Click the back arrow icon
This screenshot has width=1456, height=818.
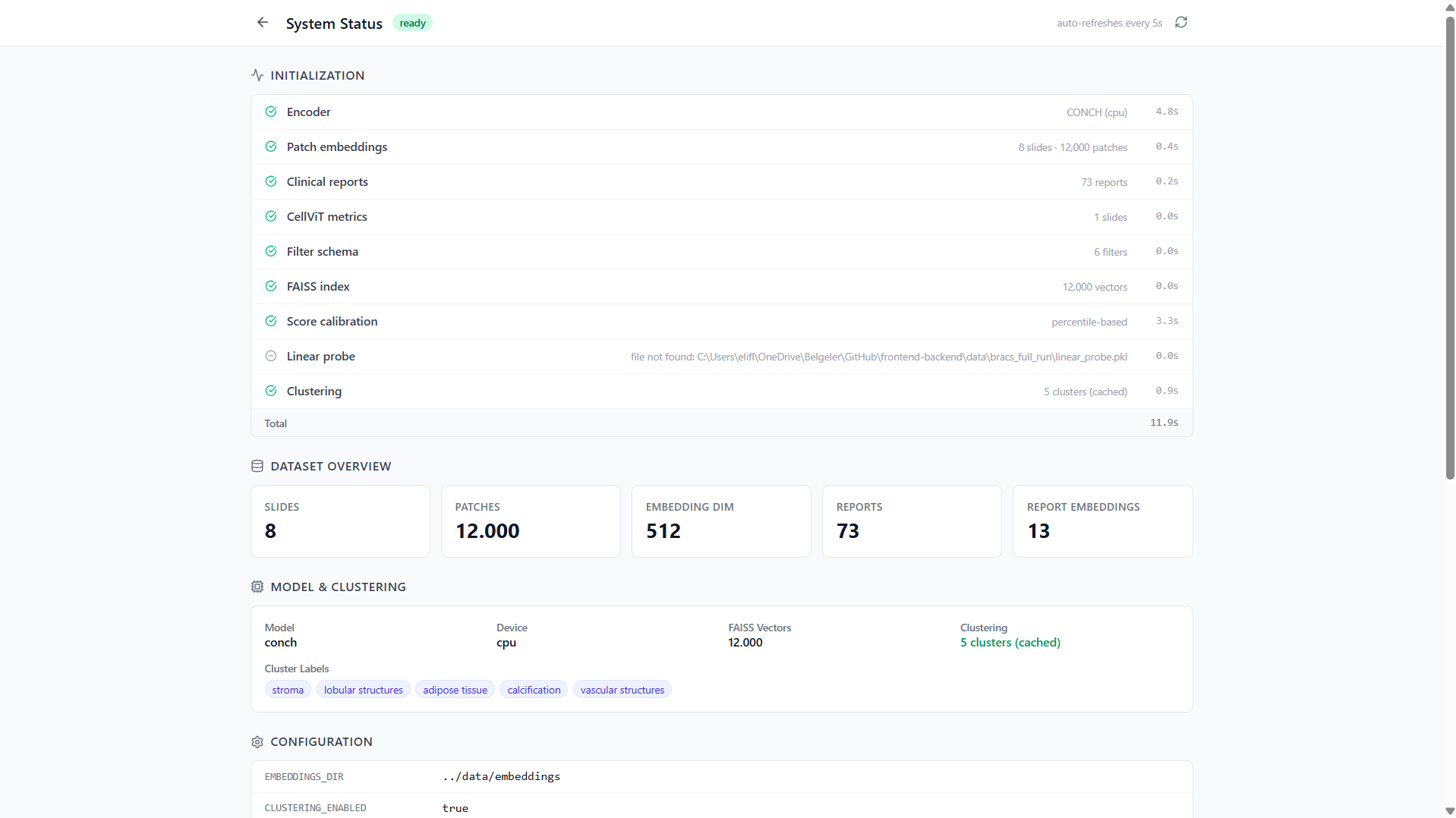tap(263, 23)
